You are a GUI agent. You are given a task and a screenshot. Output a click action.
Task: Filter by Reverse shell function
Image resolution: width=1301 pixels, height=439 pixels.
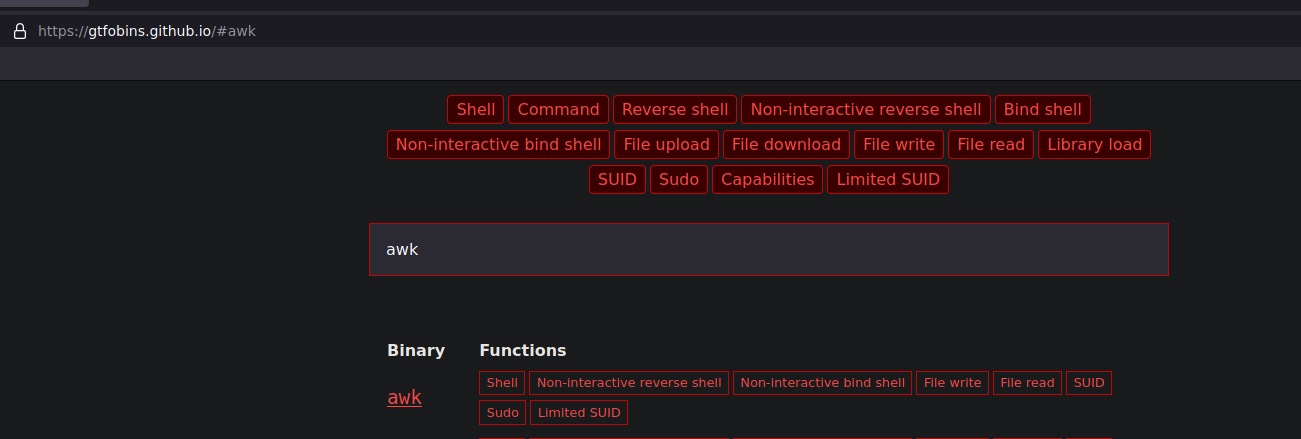tap(675, 109)
